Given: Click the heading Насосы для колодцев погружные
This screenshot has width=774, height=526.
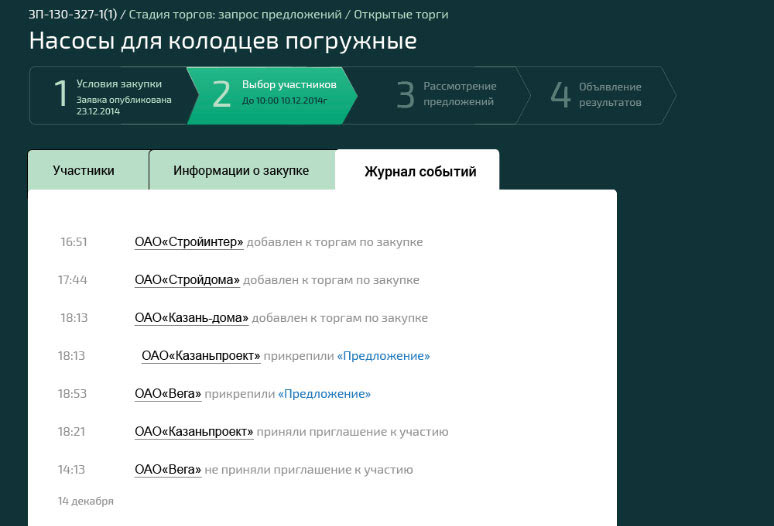Looking at the screenshot, I should coord(222,42).
